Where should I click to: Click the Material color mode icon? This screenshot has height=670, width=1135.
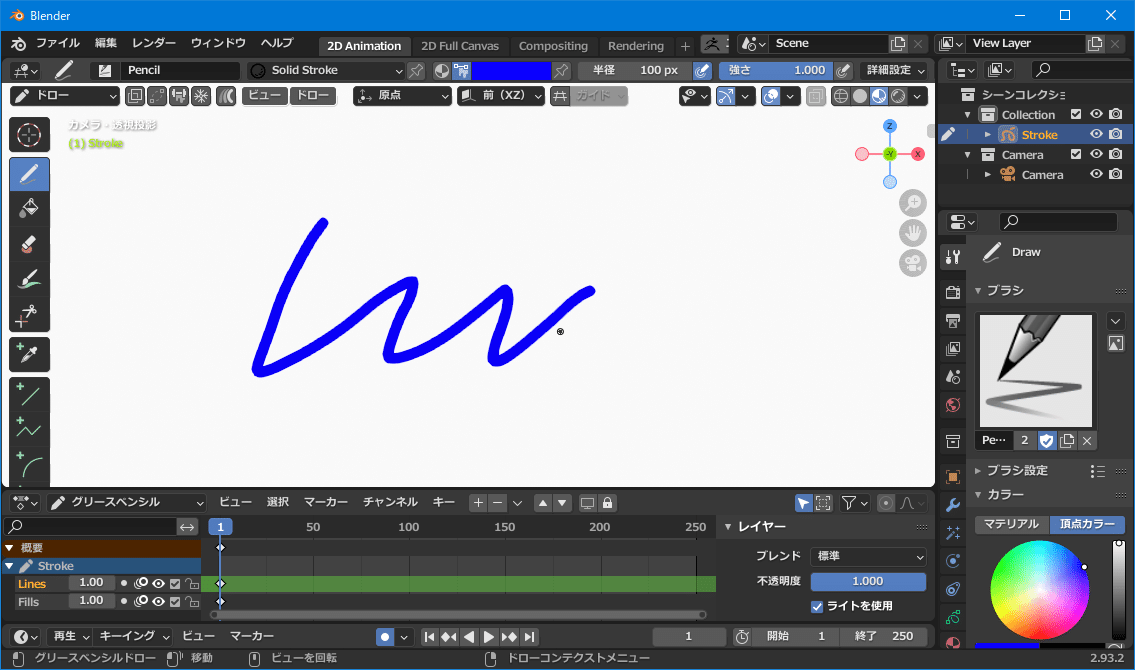coord(442,70)
